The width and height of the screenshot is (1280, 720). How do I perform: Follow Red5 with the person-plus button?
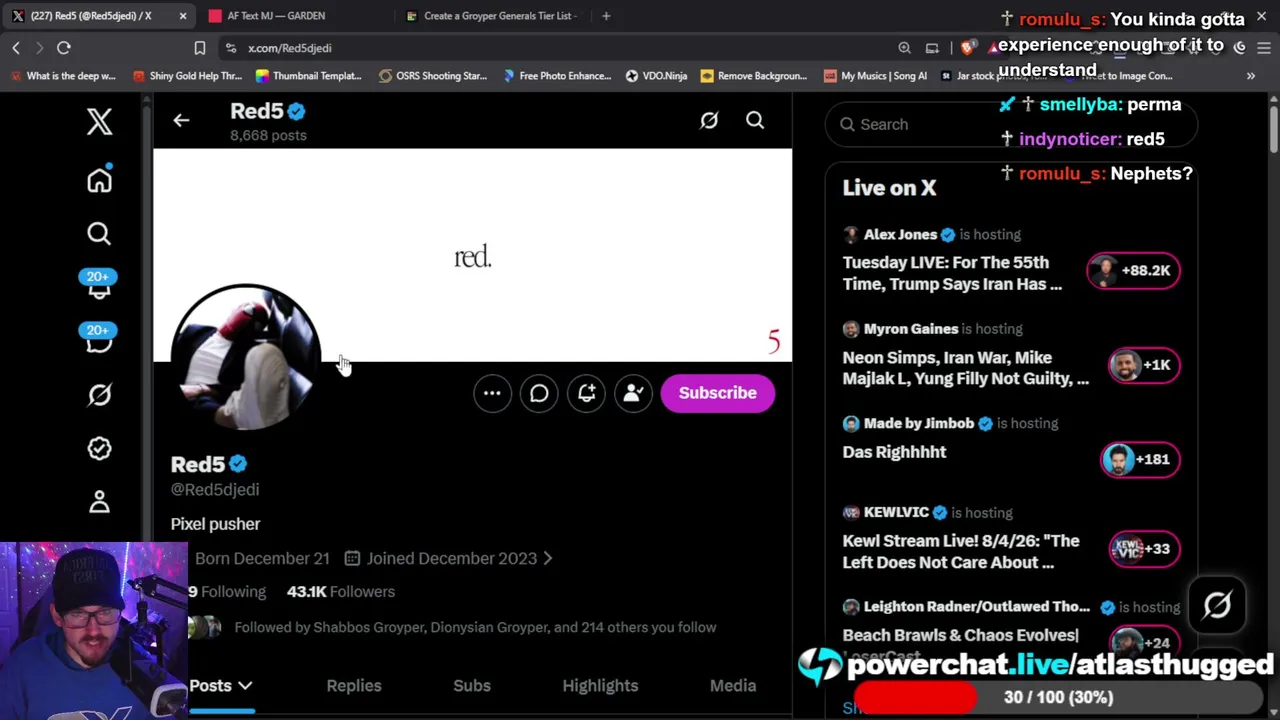(633, 393)
